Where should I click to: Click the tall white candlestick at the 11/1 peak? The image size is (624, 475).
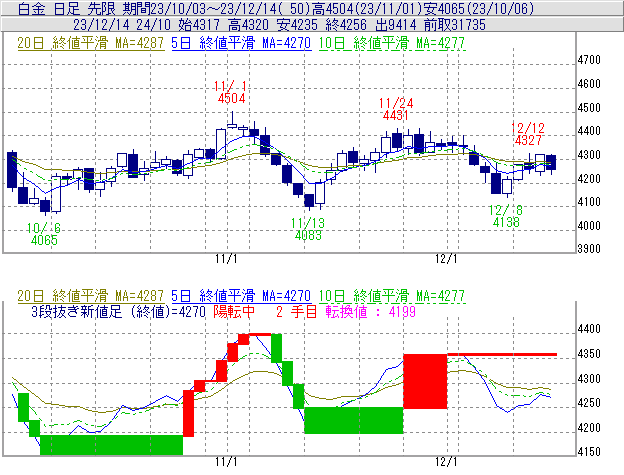[221, 144]
